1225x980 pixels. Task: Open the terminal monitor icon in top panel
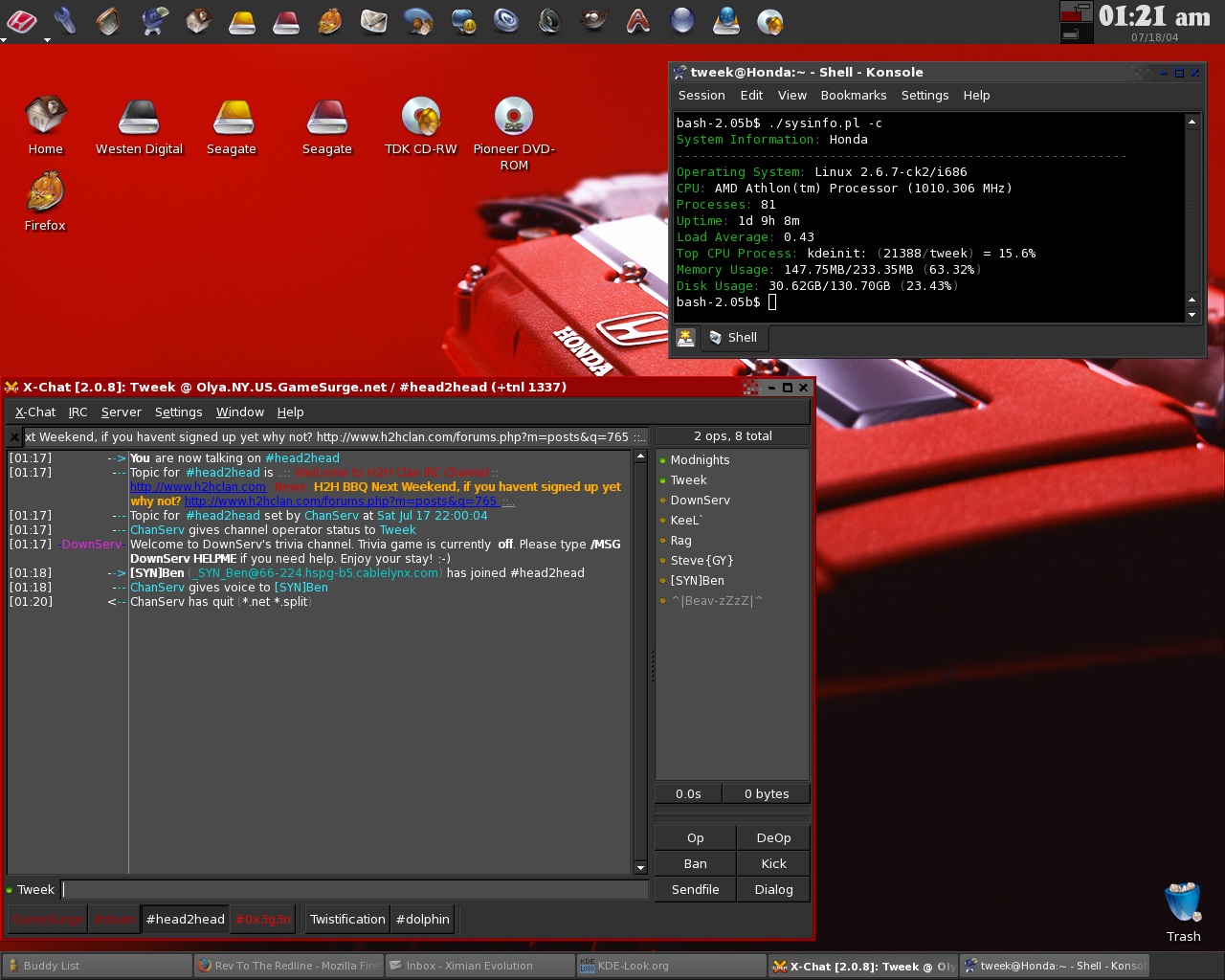coord(108,20)
